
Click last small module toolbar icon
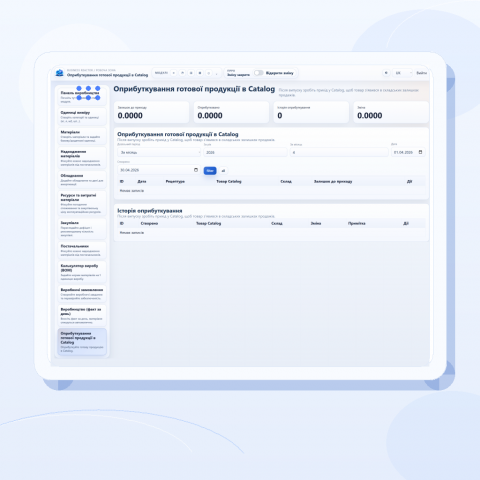[217, 73]
